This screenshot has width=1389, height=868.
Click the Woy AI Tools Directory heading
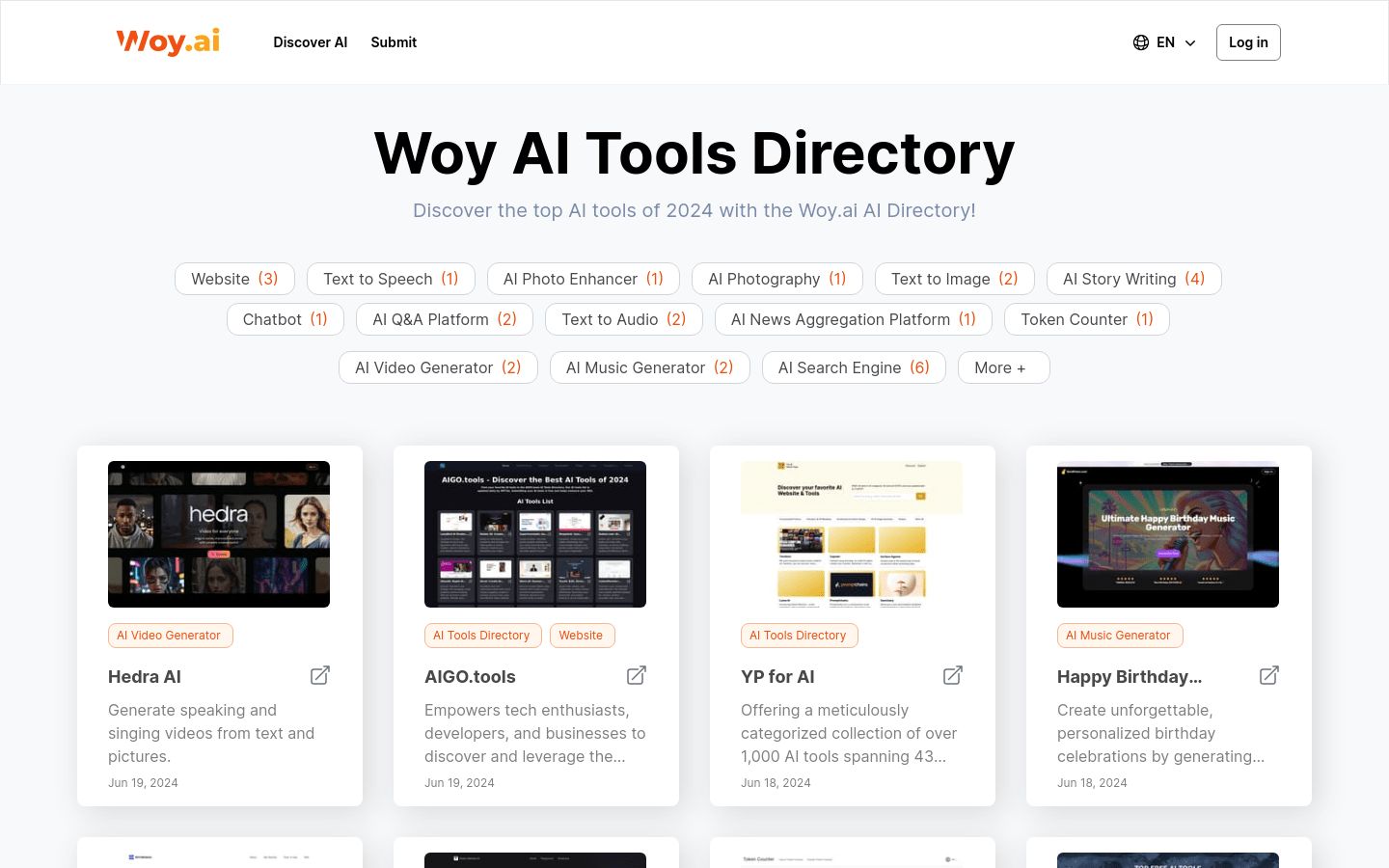694,153
